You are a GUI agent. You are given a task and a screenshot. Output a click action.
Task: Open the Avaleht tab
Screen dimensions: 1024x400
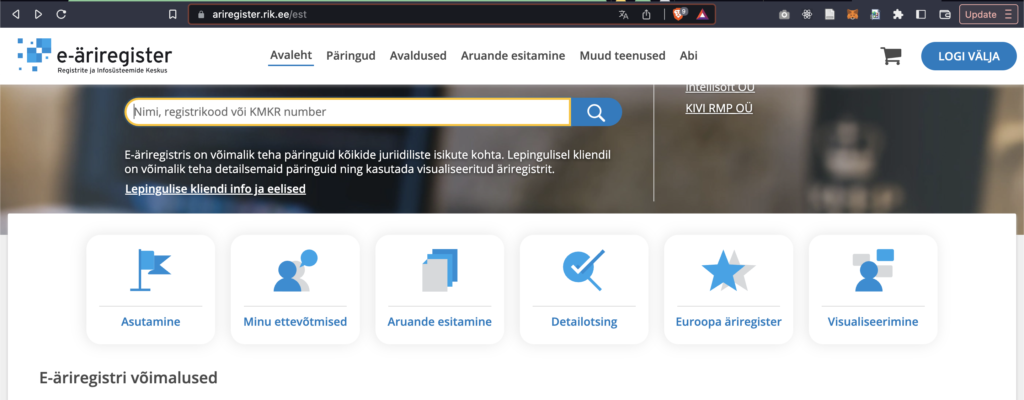(291, 56)
